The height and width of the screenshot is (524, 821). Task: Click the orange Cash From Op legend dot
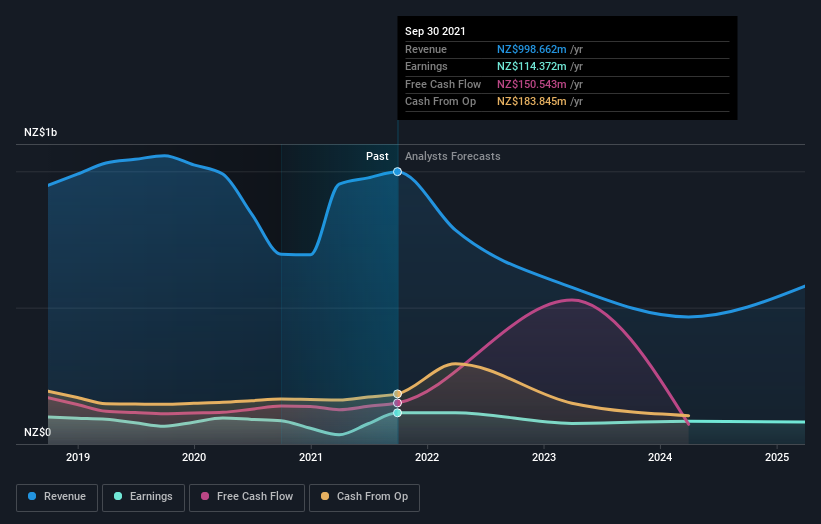pyautogui.click(x=325, y=496)
